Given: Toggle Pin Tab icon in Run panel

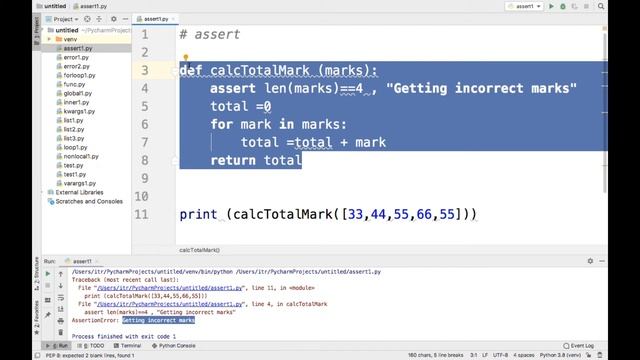Looking at the screenshot, I should tap(48, 314).
